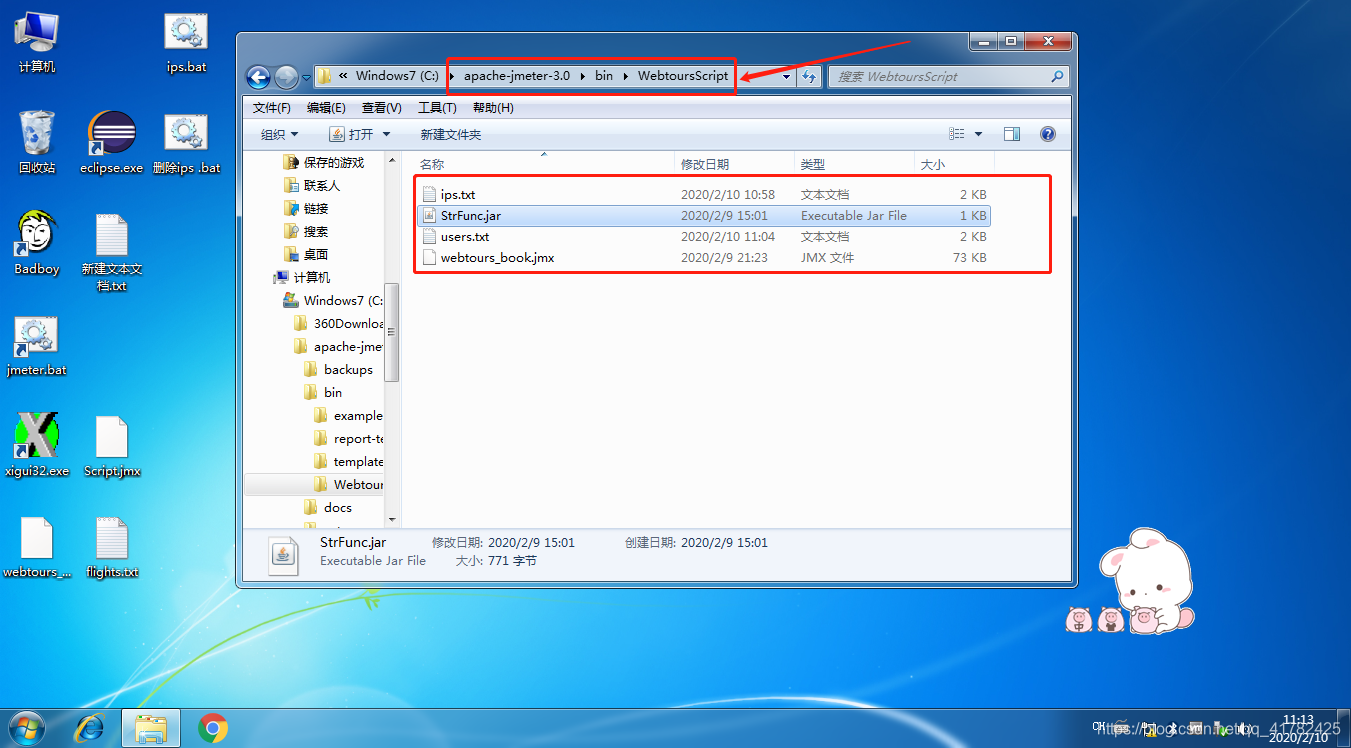Select the report-te tree folder

pos(359,438)
